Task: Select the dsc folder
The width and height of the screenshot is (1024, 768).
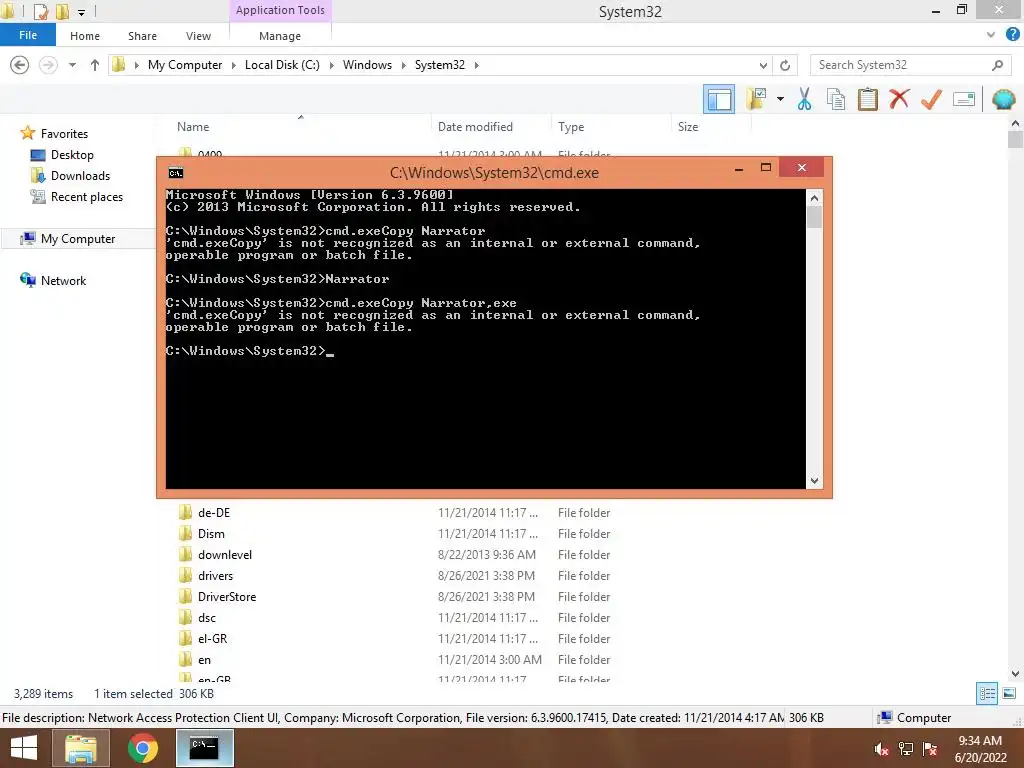Action: 207,617
